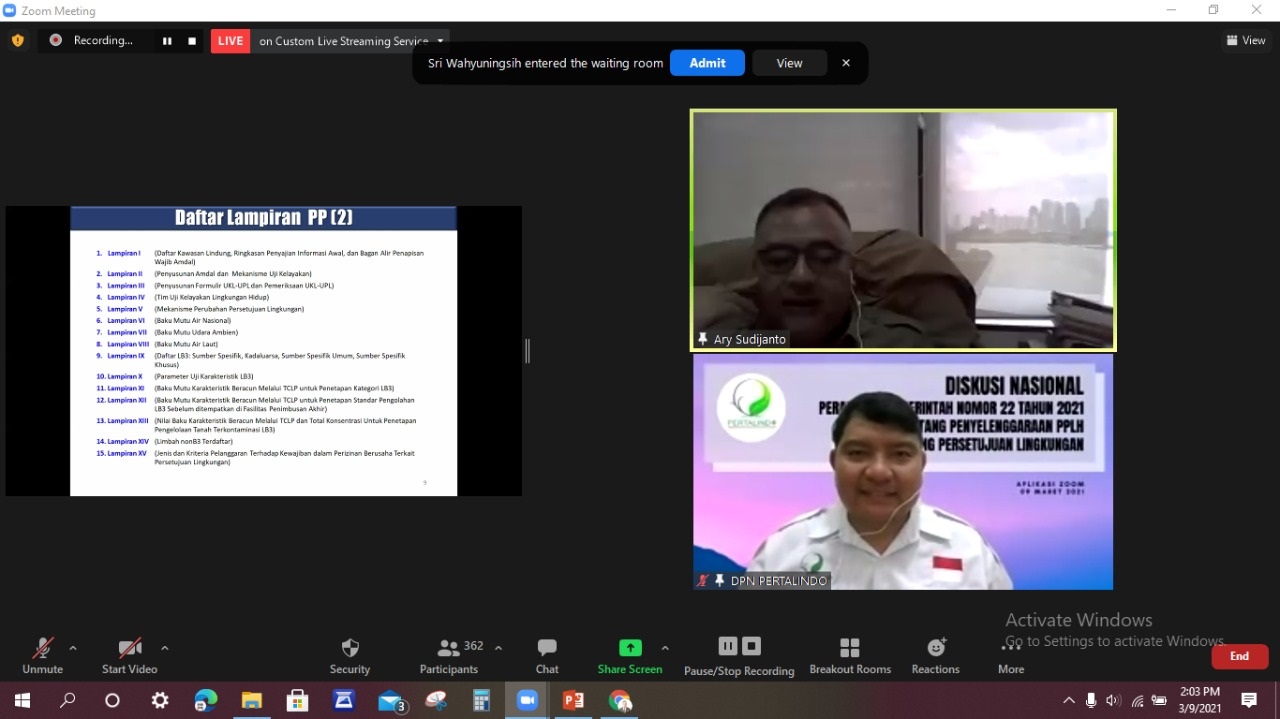Click the encryption shield icon at top-left
The image size is (1280, 719).
click(x=17, y=41)
